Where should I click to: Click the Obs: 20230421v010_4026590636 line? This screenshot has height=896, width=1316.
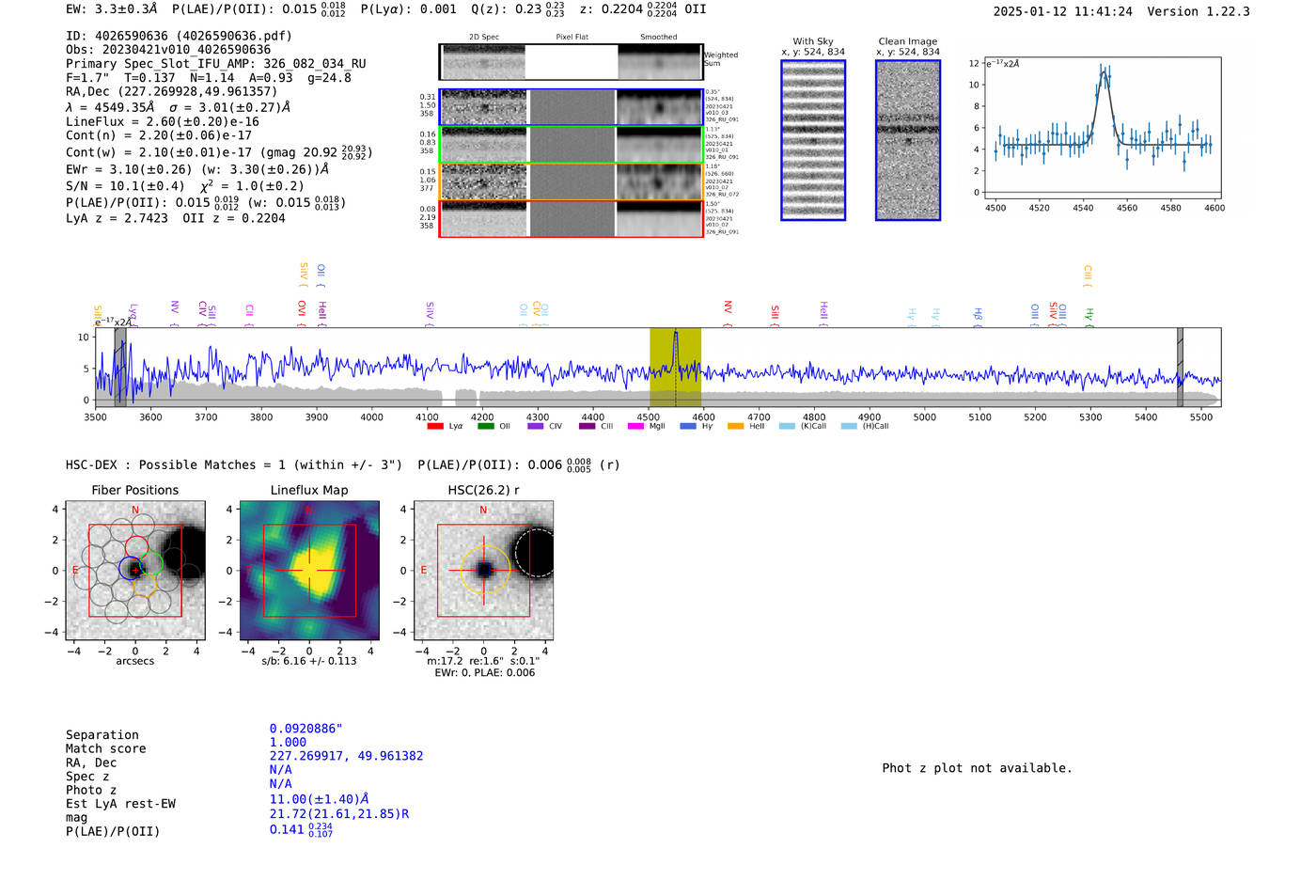168,50
